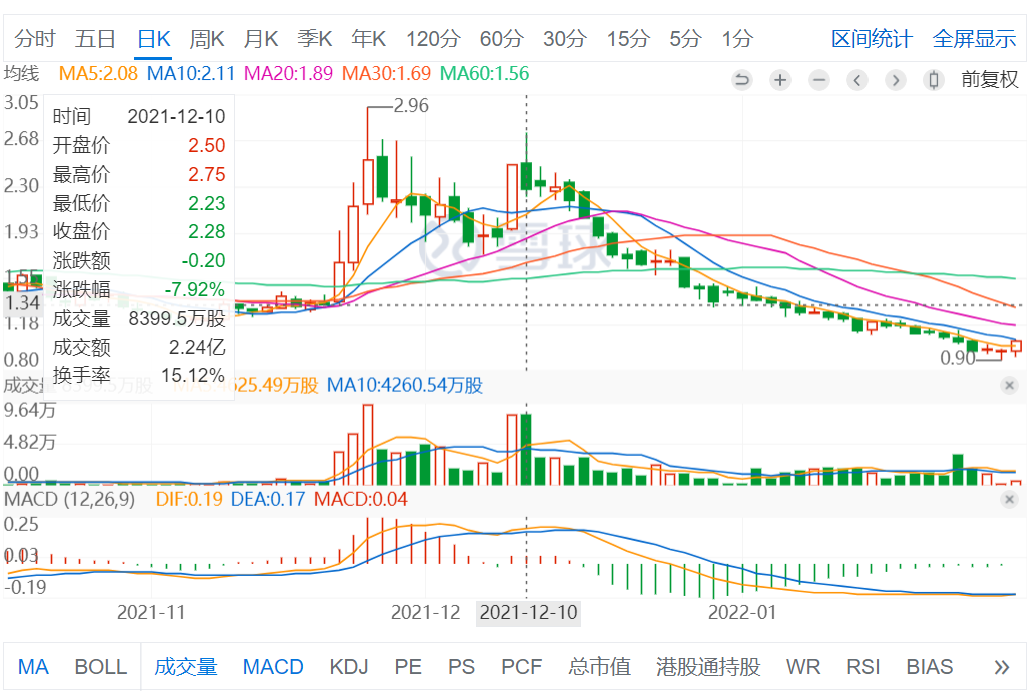Select the 60分 timeframe tab

pos(501,39)
